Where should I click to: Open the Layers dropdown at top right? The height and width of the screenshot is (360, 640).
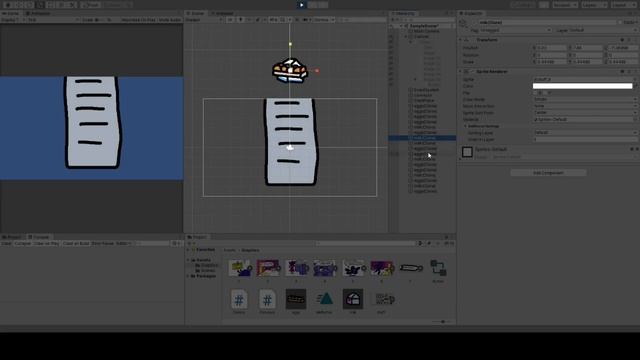point(594,5)
